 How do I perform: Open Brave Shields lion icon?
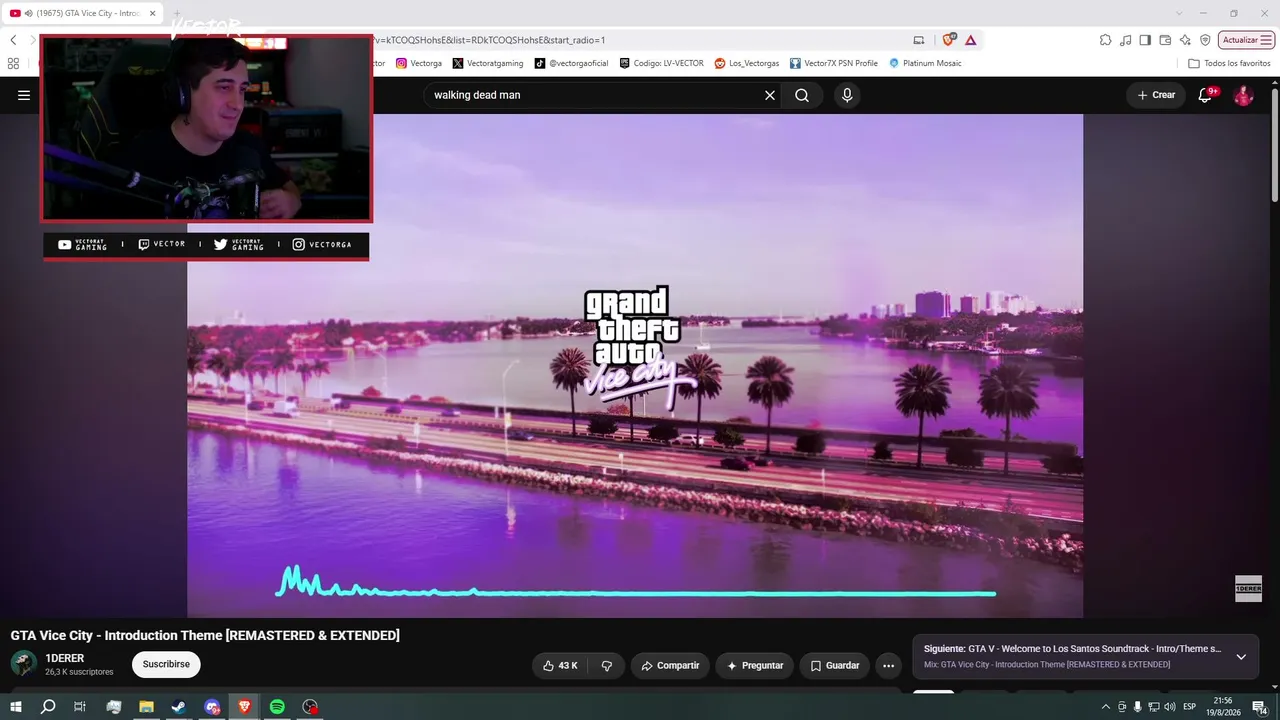[x=948, y=40]
